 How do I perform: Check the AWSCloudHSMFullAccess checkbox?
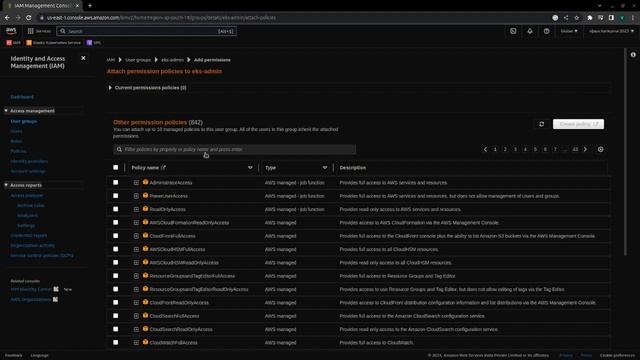(x=116, y=249)
